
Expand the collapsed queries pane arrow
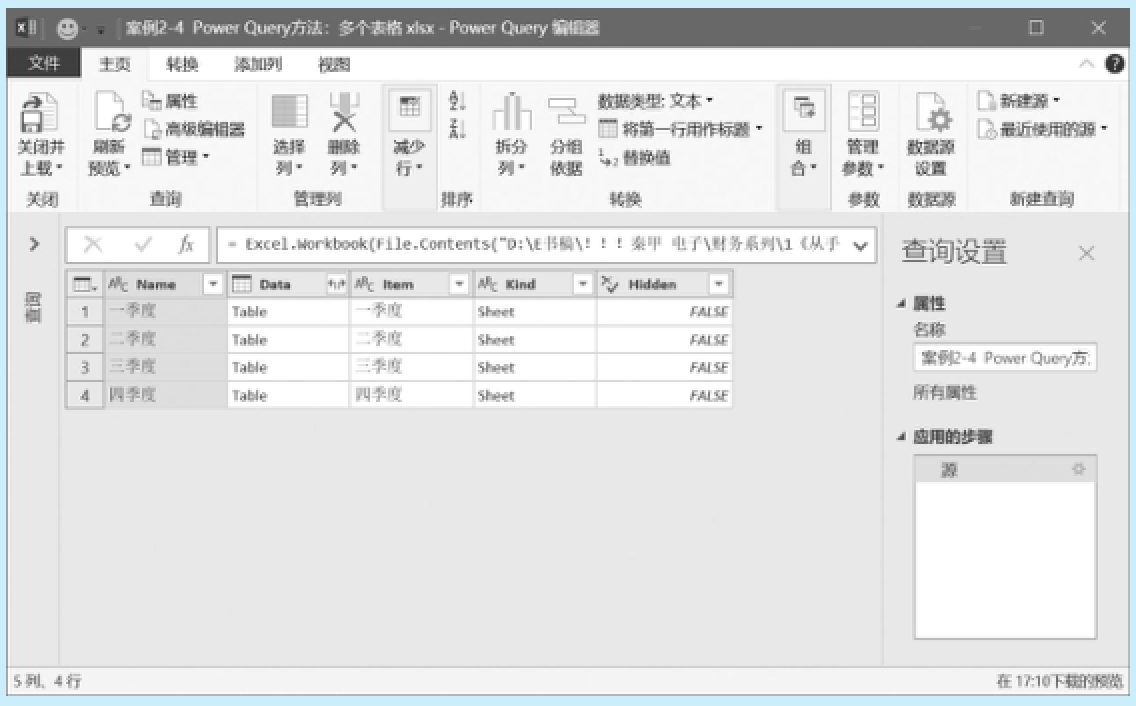34,244
